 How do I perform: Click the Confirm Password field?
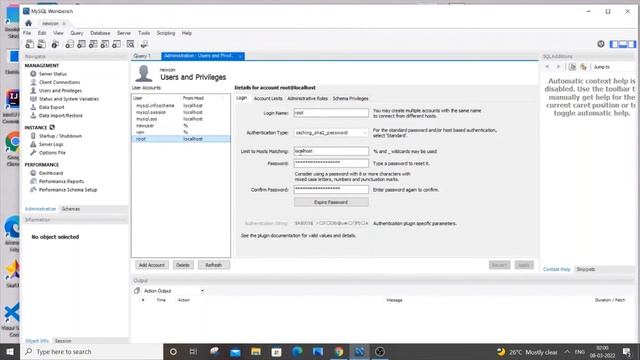point(331,189)
